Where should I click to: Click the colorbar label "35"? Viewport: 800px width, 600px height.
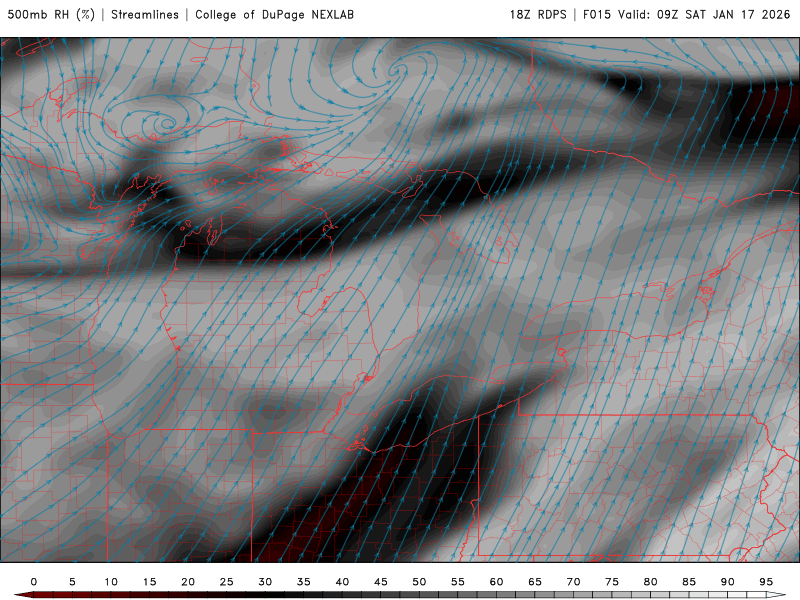pyautogui.click(x=304, y=582)
